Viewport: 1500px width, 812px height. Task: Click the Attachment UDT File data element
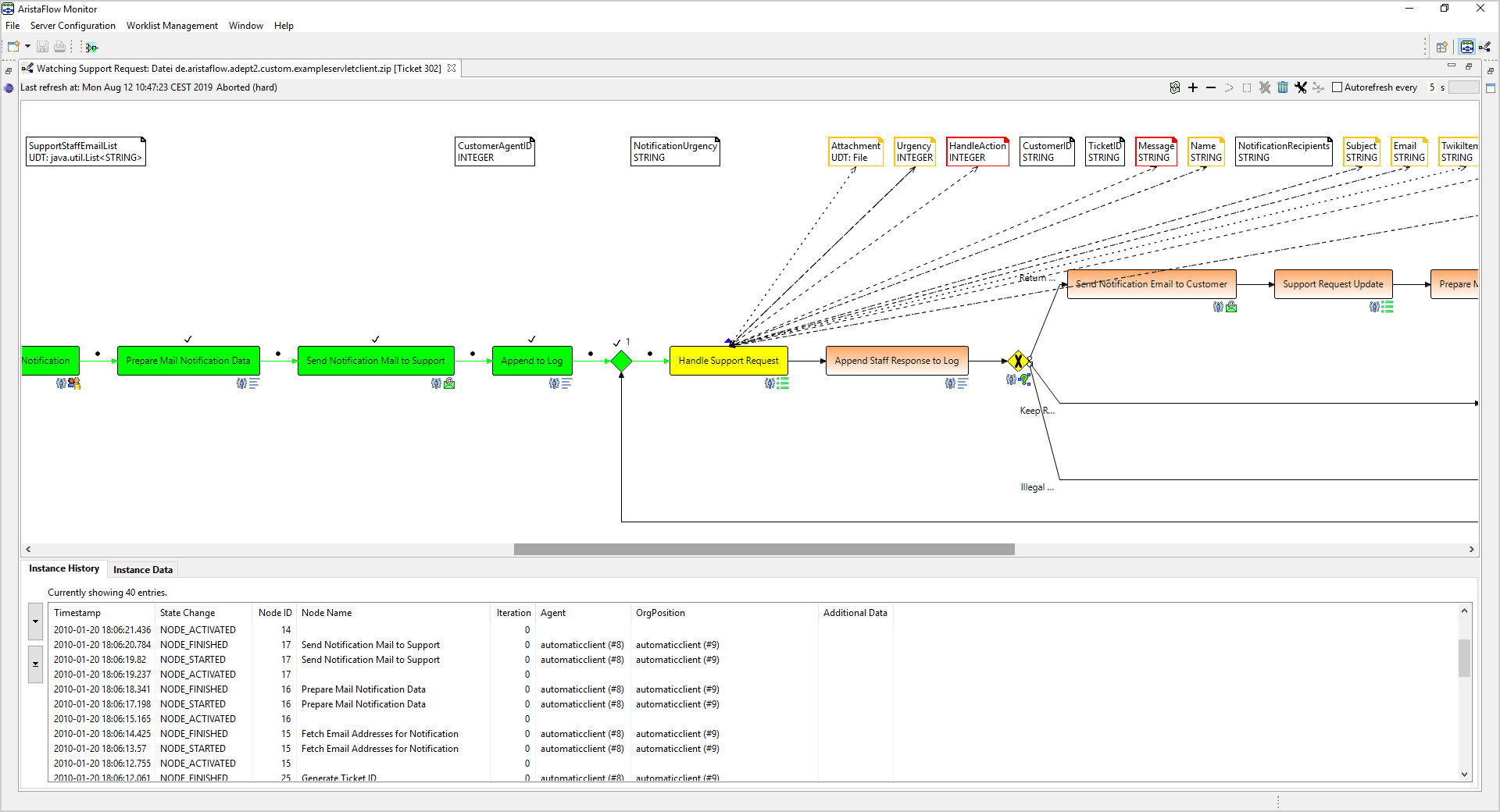[x=855, y=151]
